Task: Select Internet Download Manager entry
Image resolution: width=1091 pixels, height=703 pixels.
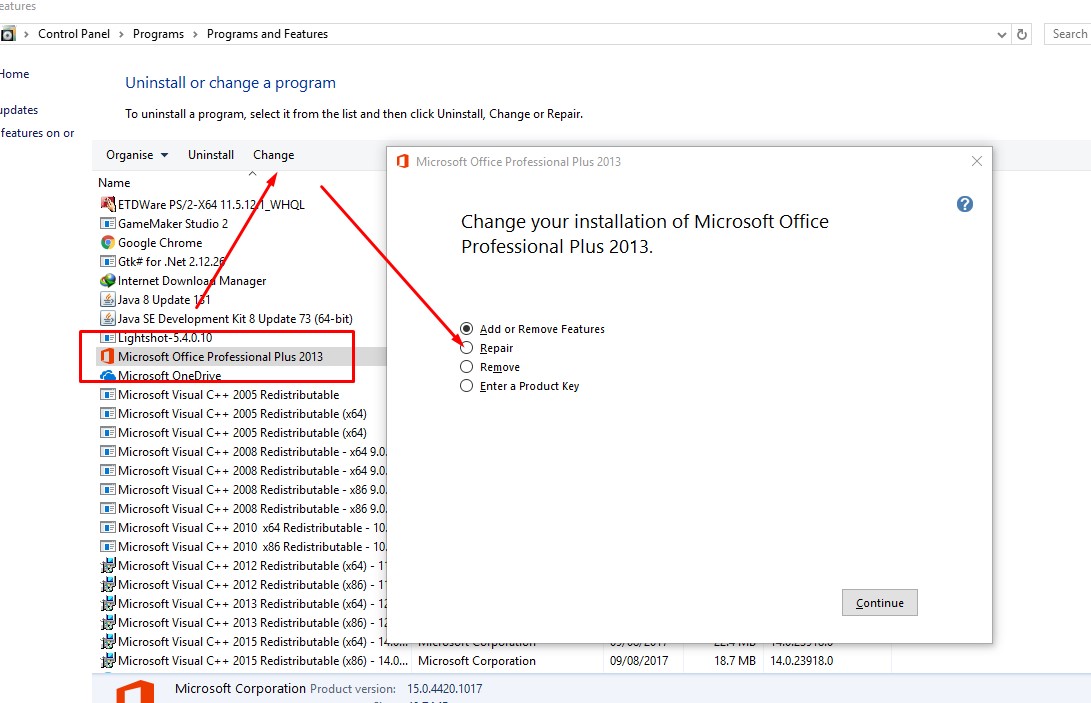Action: click(x=192, y=281)
